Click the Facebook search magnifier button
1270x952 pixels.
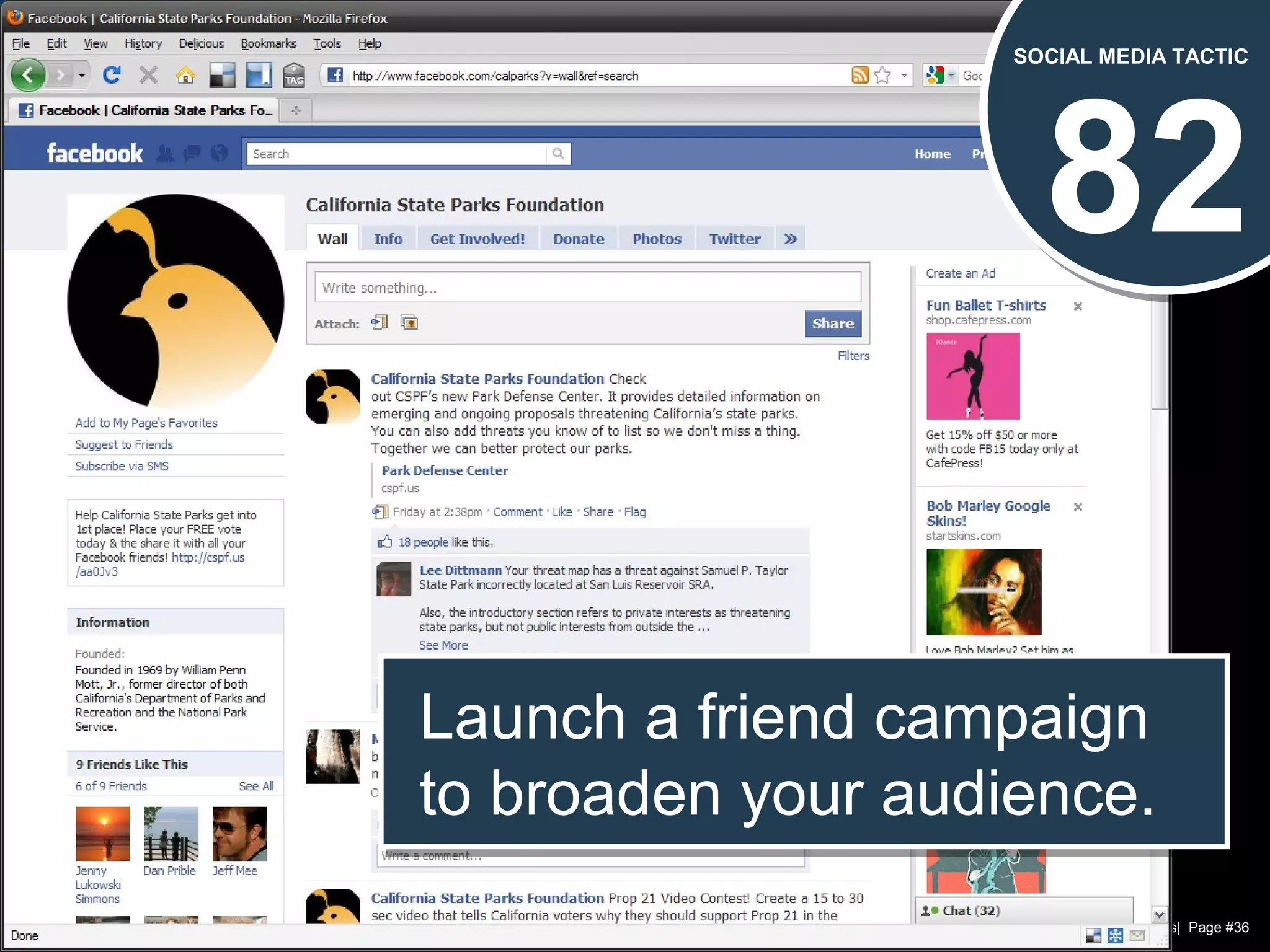point(558,154)
